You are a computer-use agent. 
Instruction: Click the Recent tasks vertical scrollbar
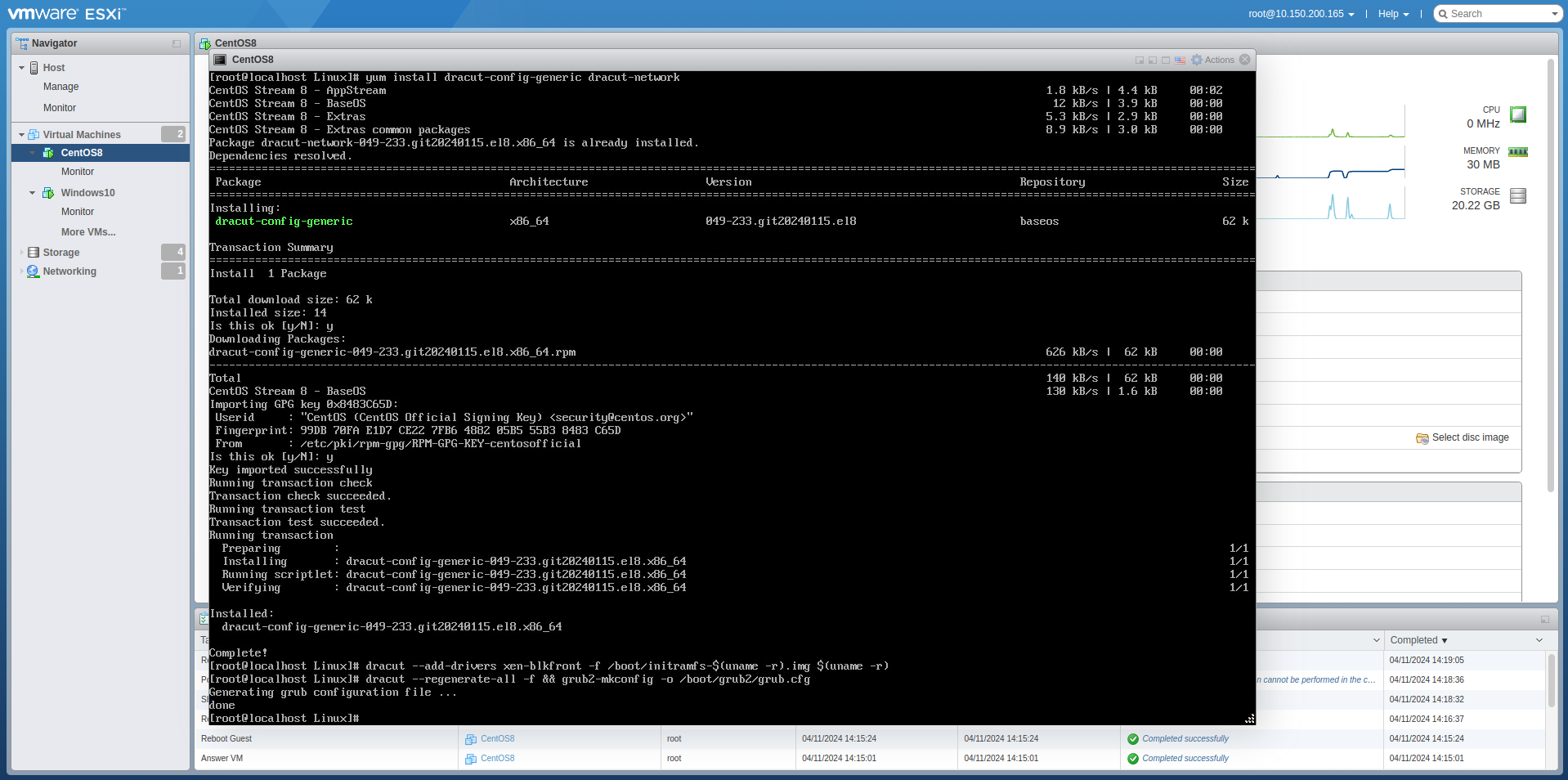click(x=1551, y=680)
